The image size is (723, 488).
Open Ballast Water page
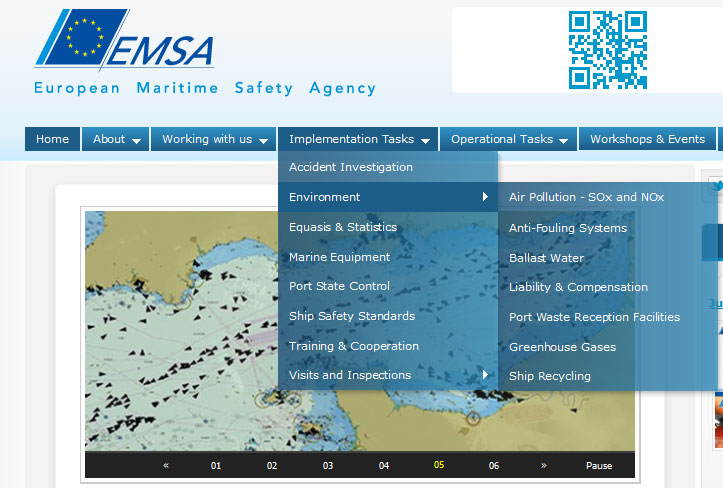click(546, 258)
